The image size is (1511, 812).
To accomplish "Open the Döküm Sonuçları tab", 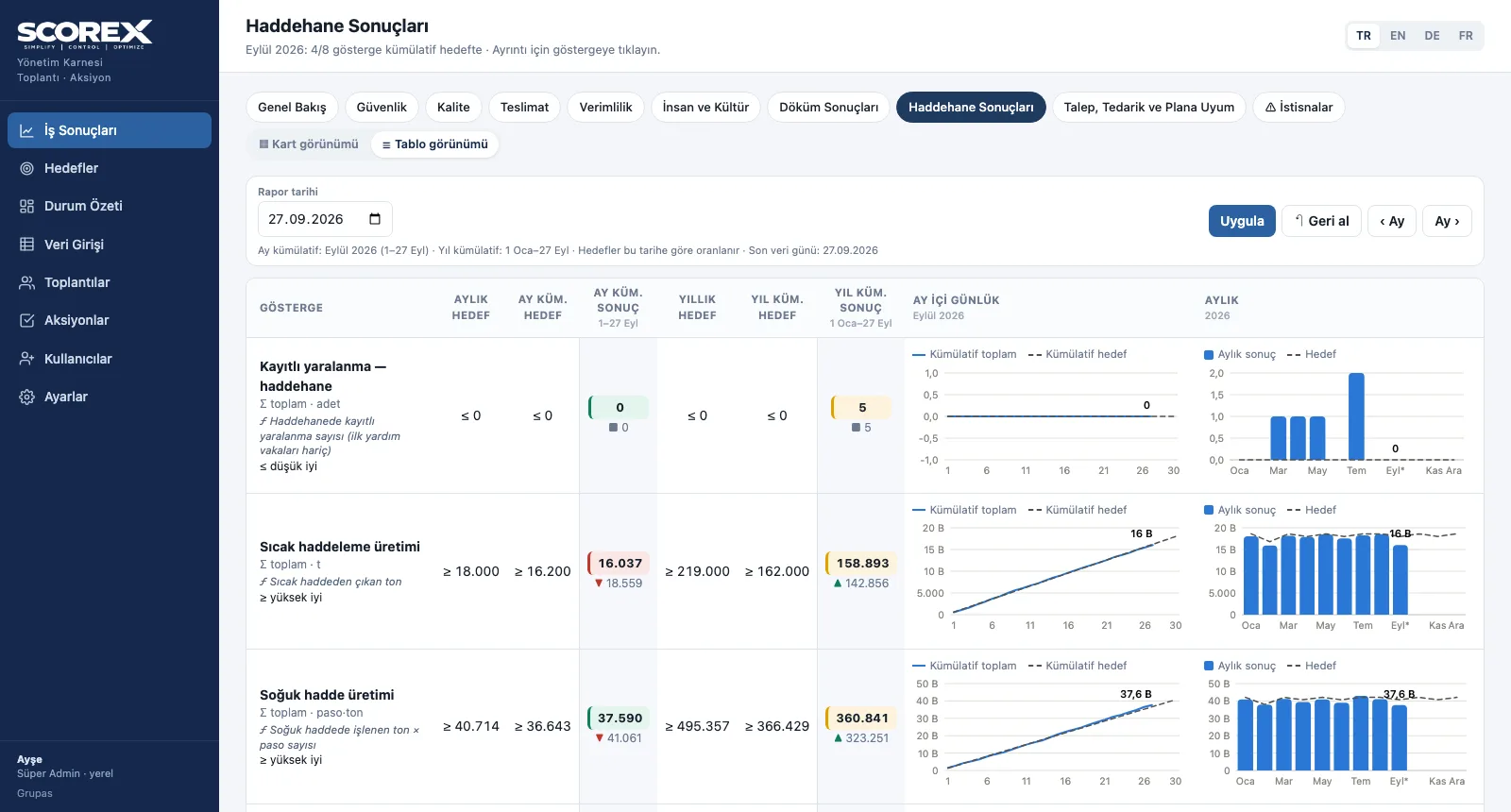I will click(828, 107).
